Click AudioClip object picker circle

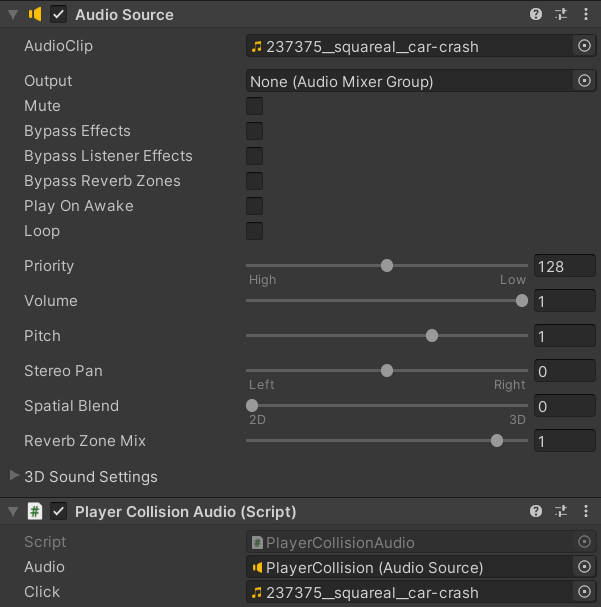[x=585, y=46]
